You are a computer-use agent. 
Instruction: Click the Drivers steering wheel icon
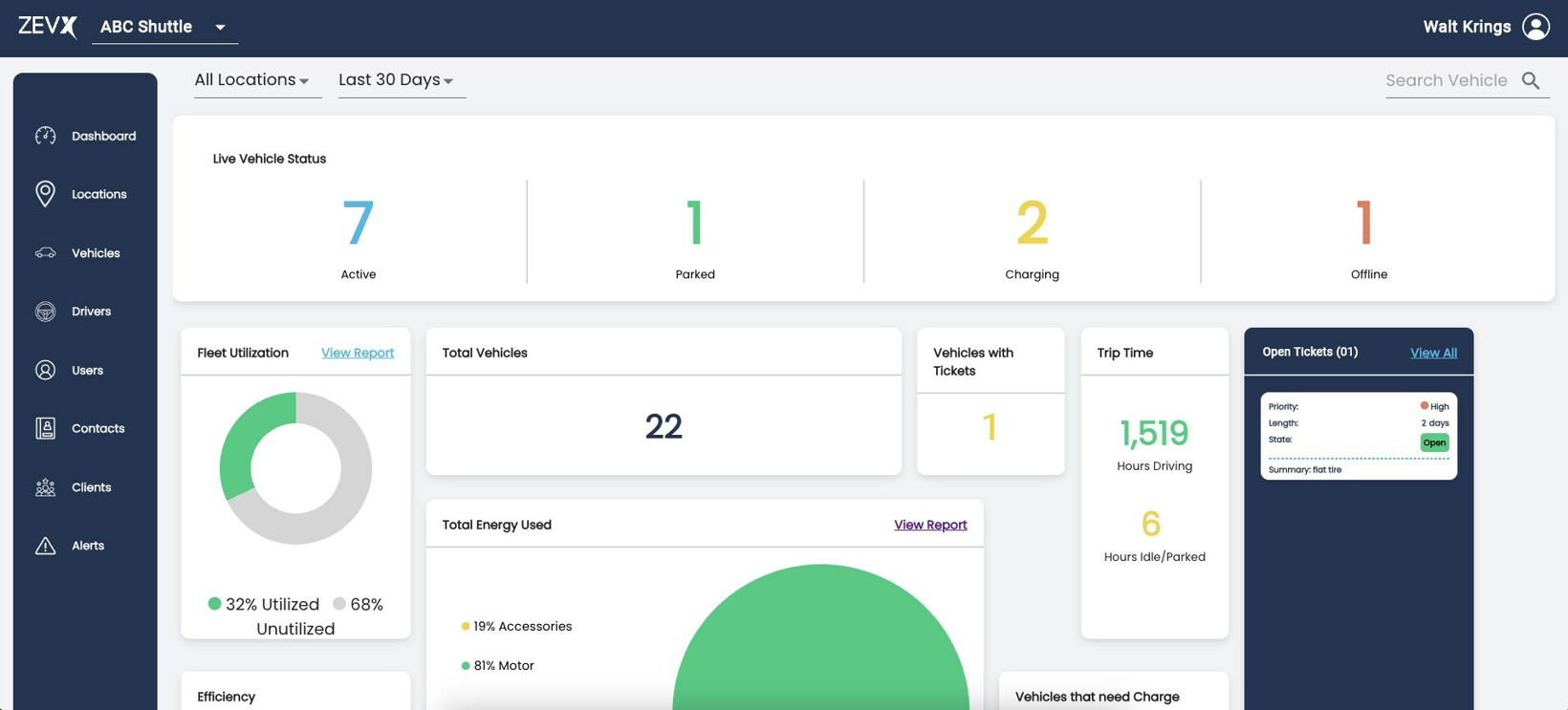click(45, 312)
